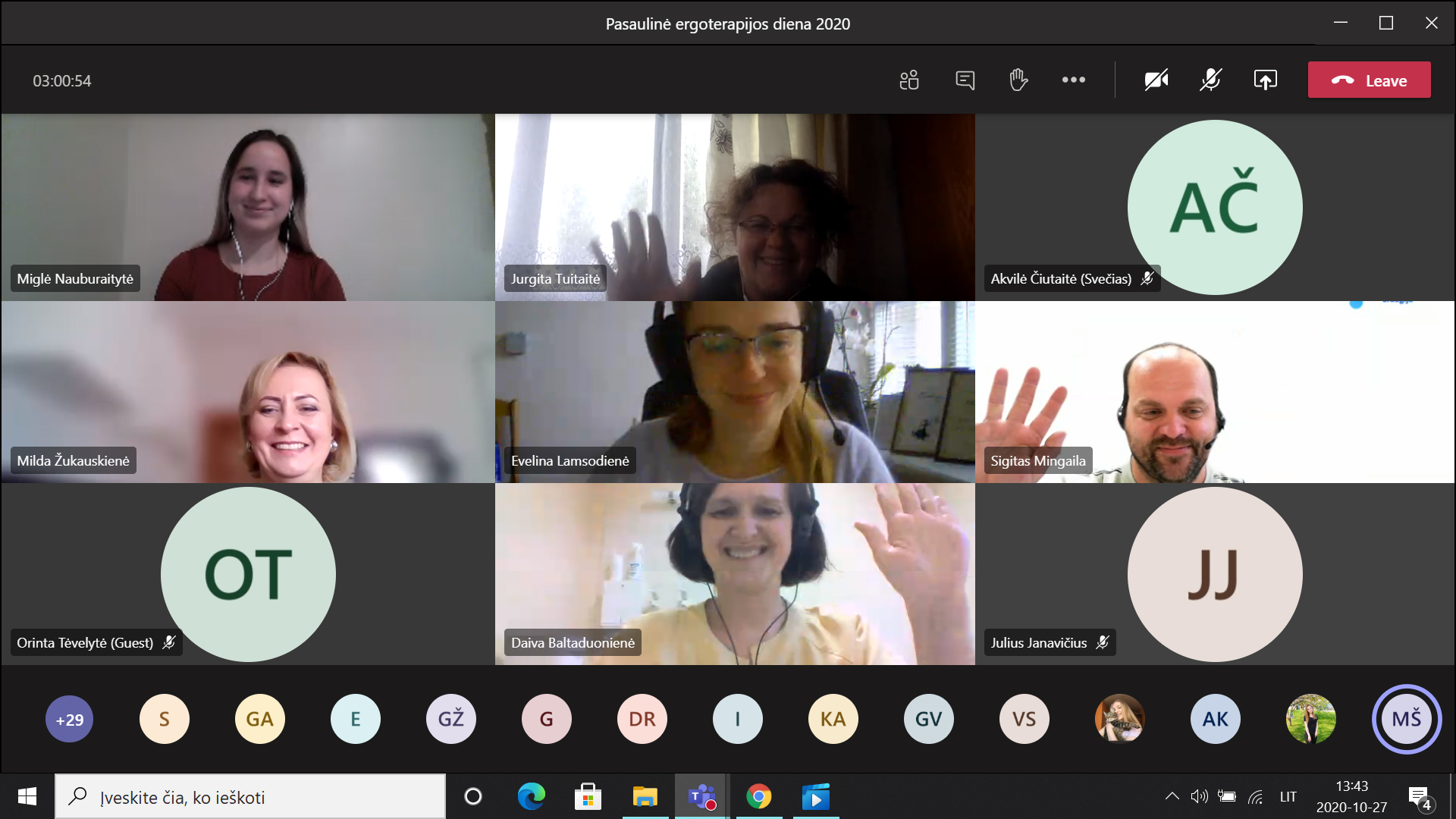Viewport: 1456px width, 819px height.
Task: Open Cortana from the taskbar
Action: click(473, 796)
